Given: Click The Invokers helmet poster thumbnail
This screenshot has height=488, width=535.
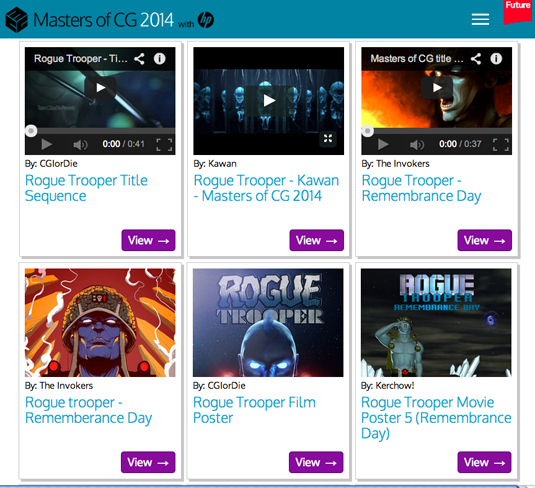Looking at the screenshot, I should coord(100,322).
